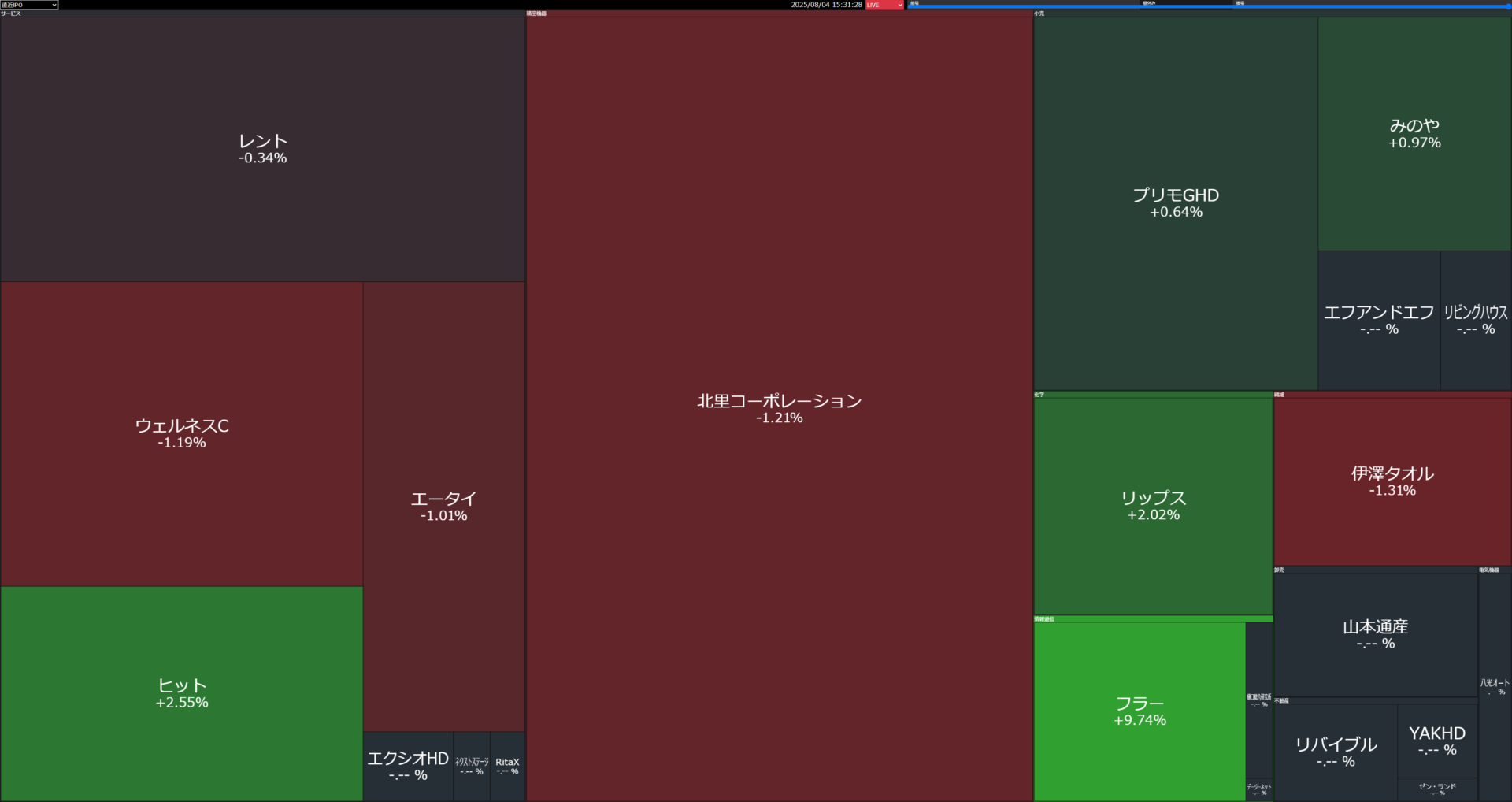The height and width of the screenshot is (802, 1512).
Task: Open the ヒット +2.55% tile
Action: pos(182,693)
